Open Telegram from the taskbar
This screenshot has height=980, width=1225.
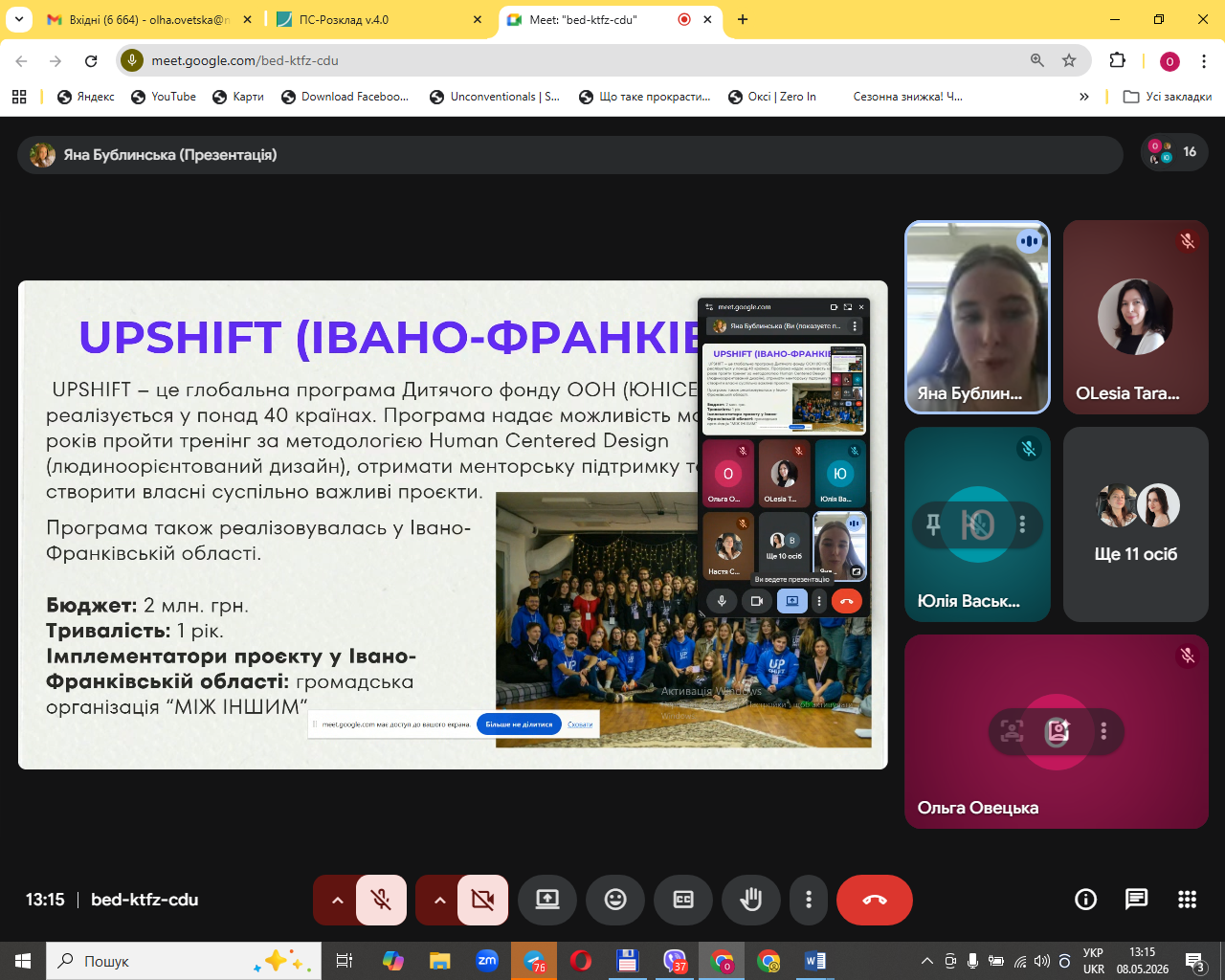(534, 961)
